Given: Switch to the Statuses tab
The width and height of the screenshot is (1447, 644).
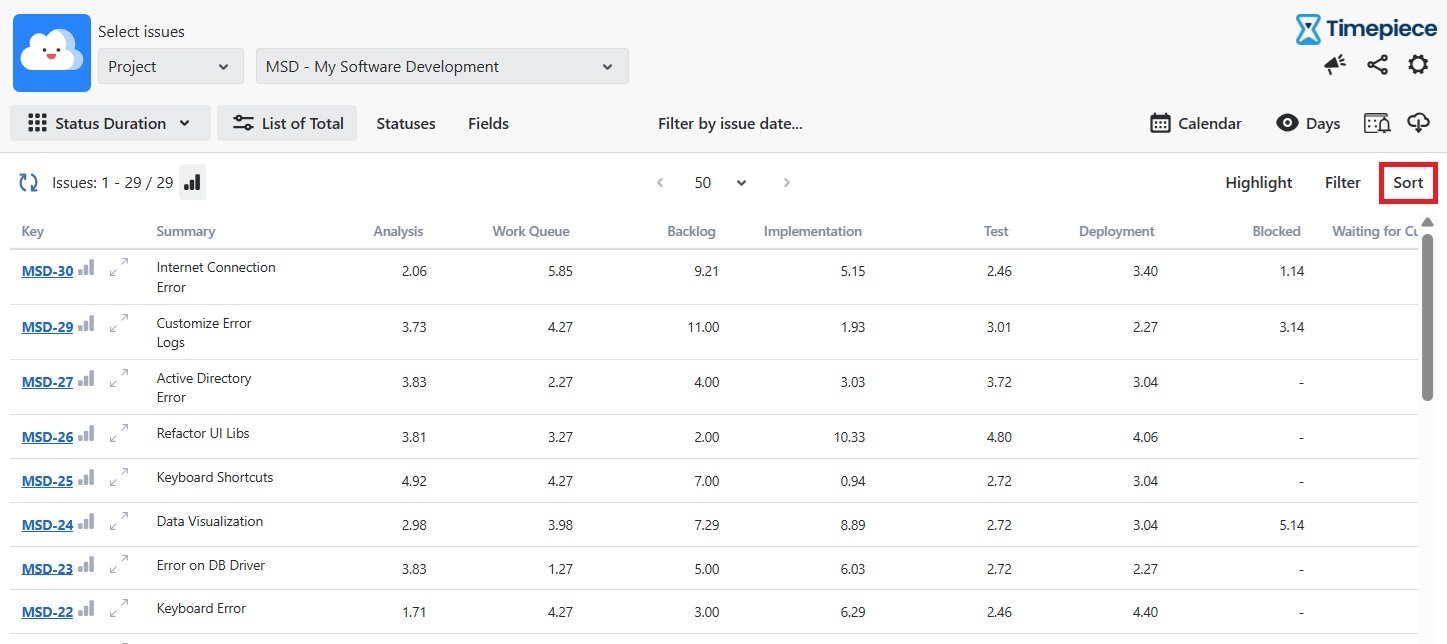Looking at the screenshot, I should [406, 124].
